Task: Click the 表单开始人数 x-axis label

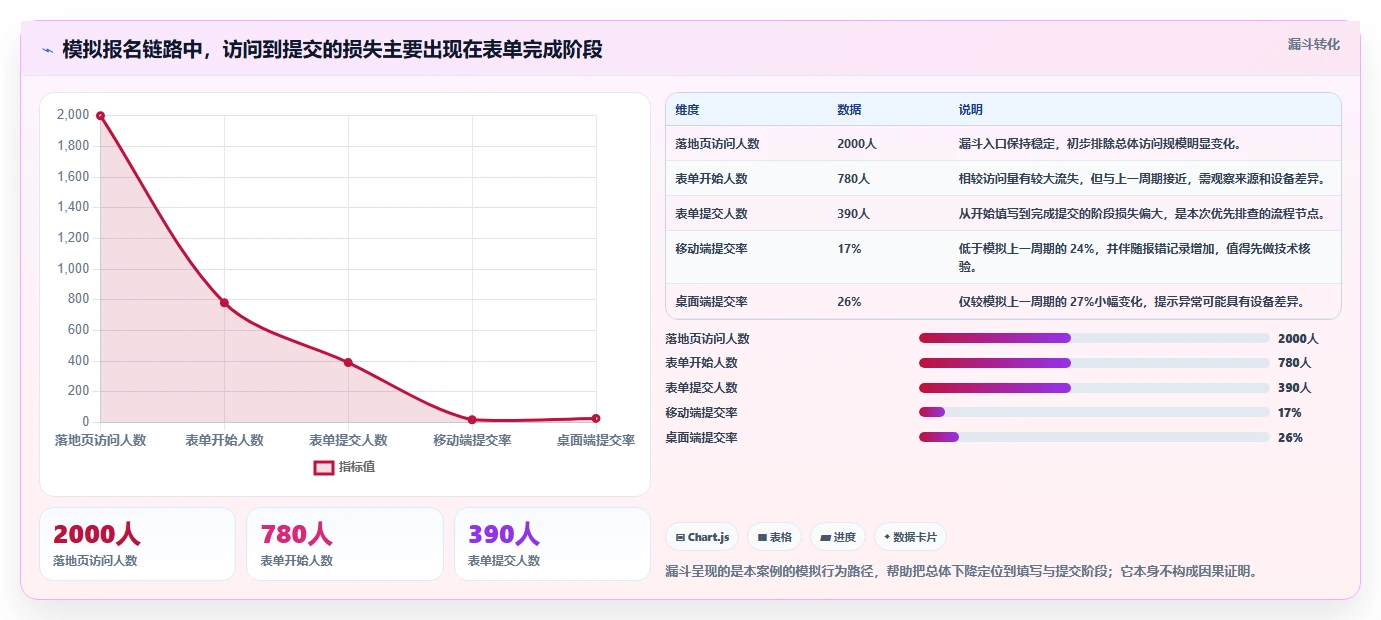Action: point(224,440)
